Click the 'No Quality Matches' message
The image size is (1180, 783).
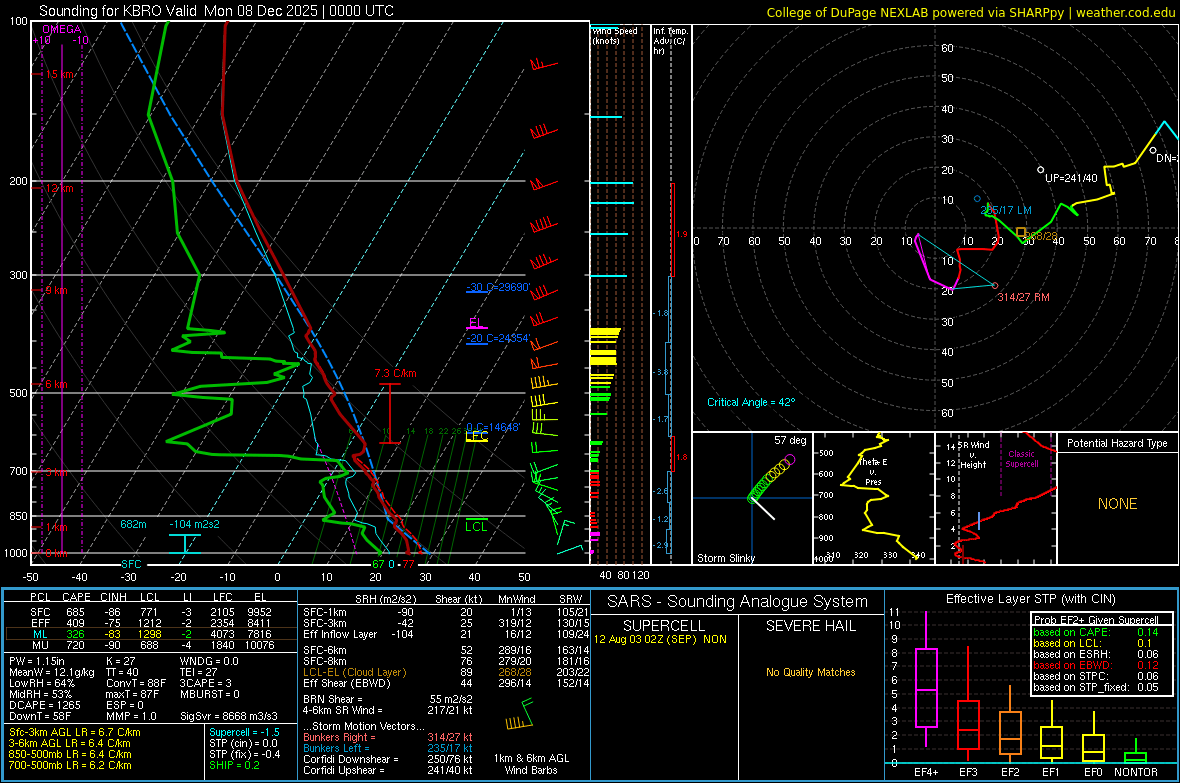click(x=810, y=672)
